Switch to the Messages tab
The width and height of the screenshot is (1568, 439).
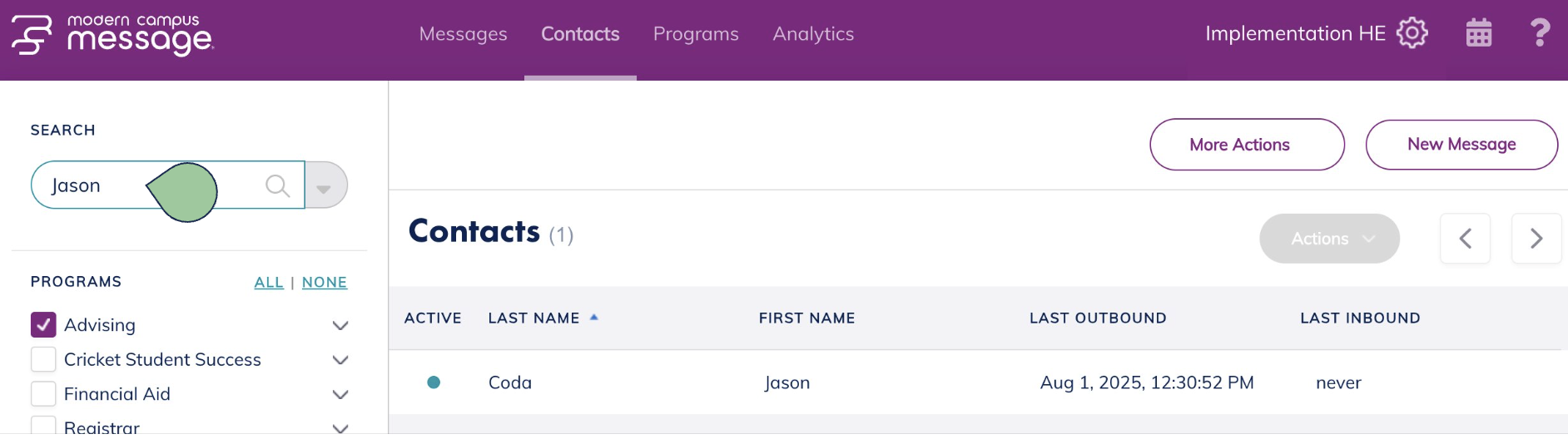tap(463, 34)
